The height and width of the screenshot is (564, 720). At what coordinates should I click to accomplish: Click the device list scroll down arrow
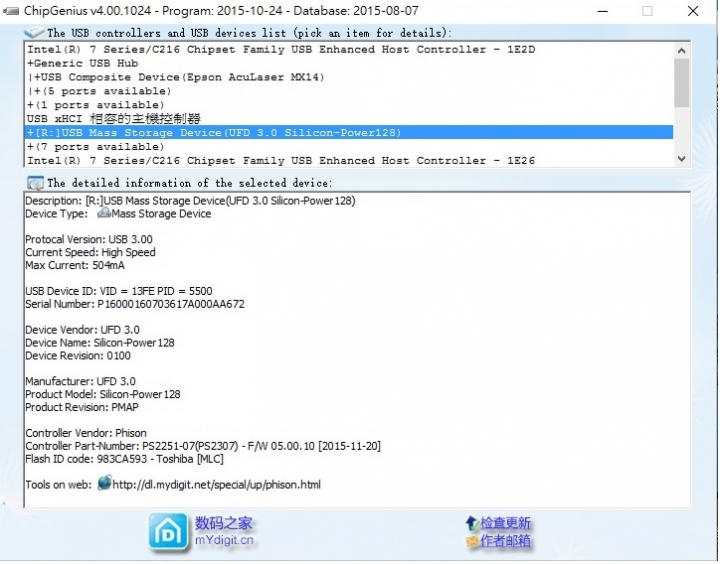pos(681,159)
